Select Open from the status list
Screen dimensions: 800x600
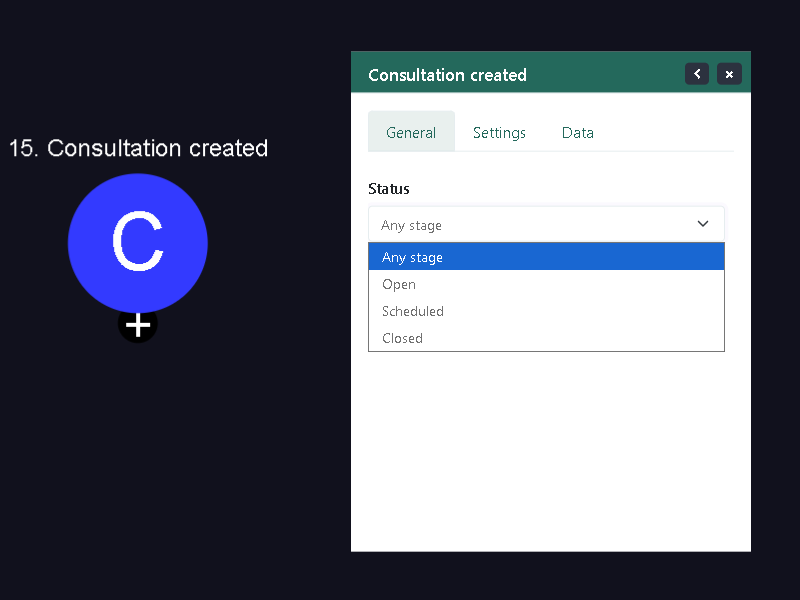point(546,284)
